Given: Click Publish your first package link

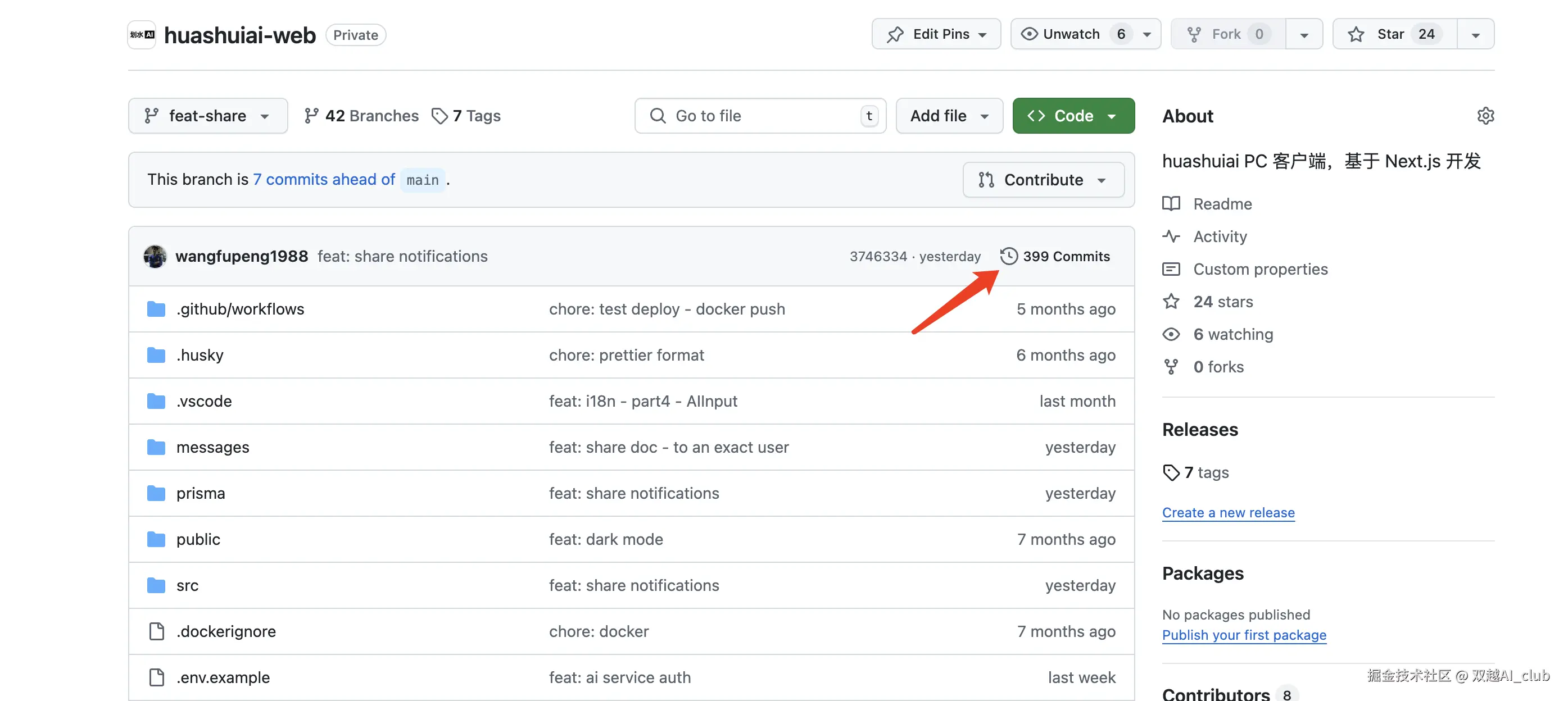Looking at the screenshot, I should point(1244,635).
